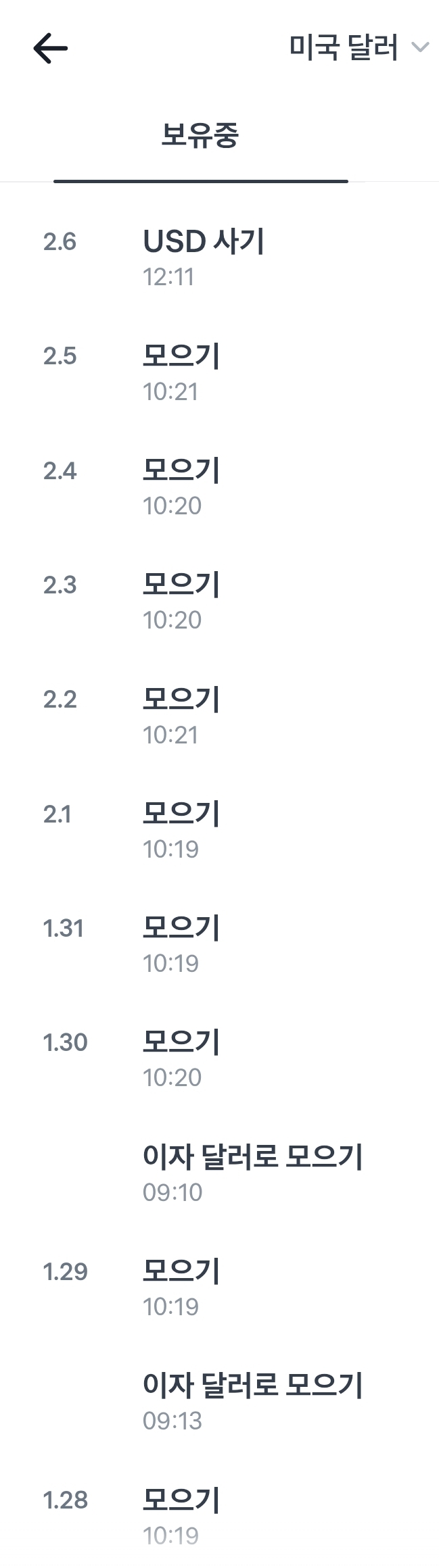Tap the 2.1 date label
The height and width of the screenshot is (1568, 439).
click(57, 814)
